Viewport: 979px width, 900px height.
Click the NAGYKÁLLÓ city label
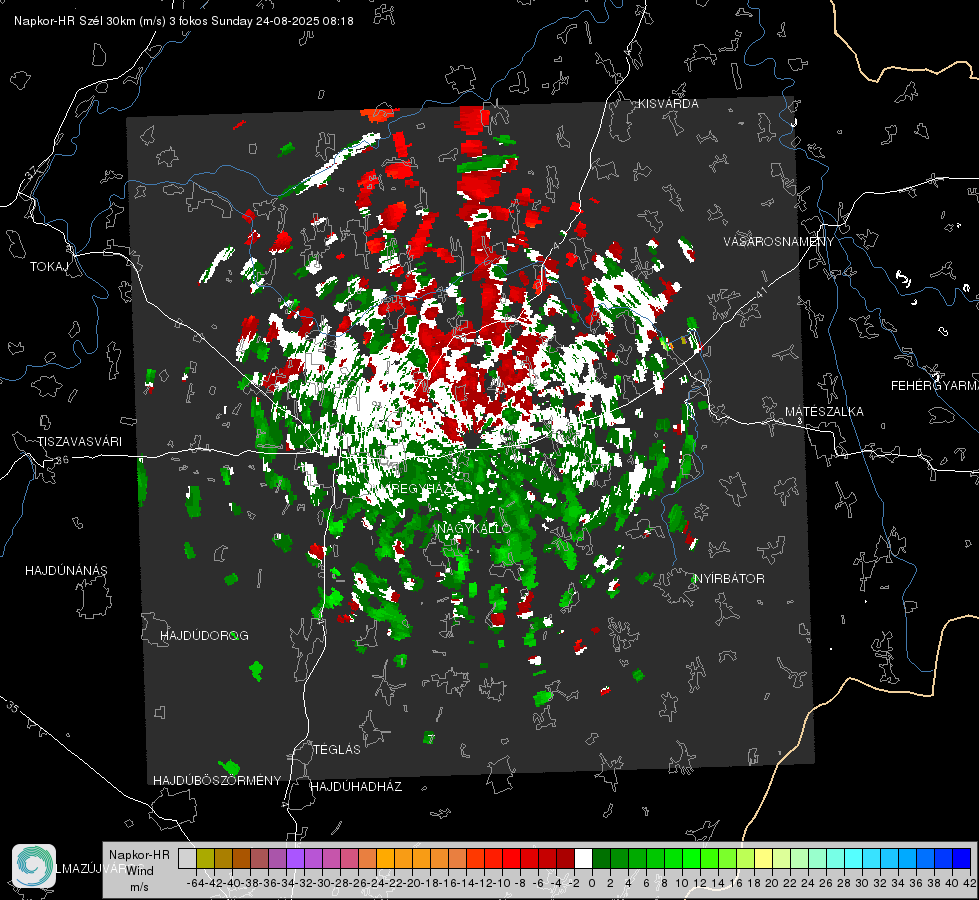(x=474, y=528)
